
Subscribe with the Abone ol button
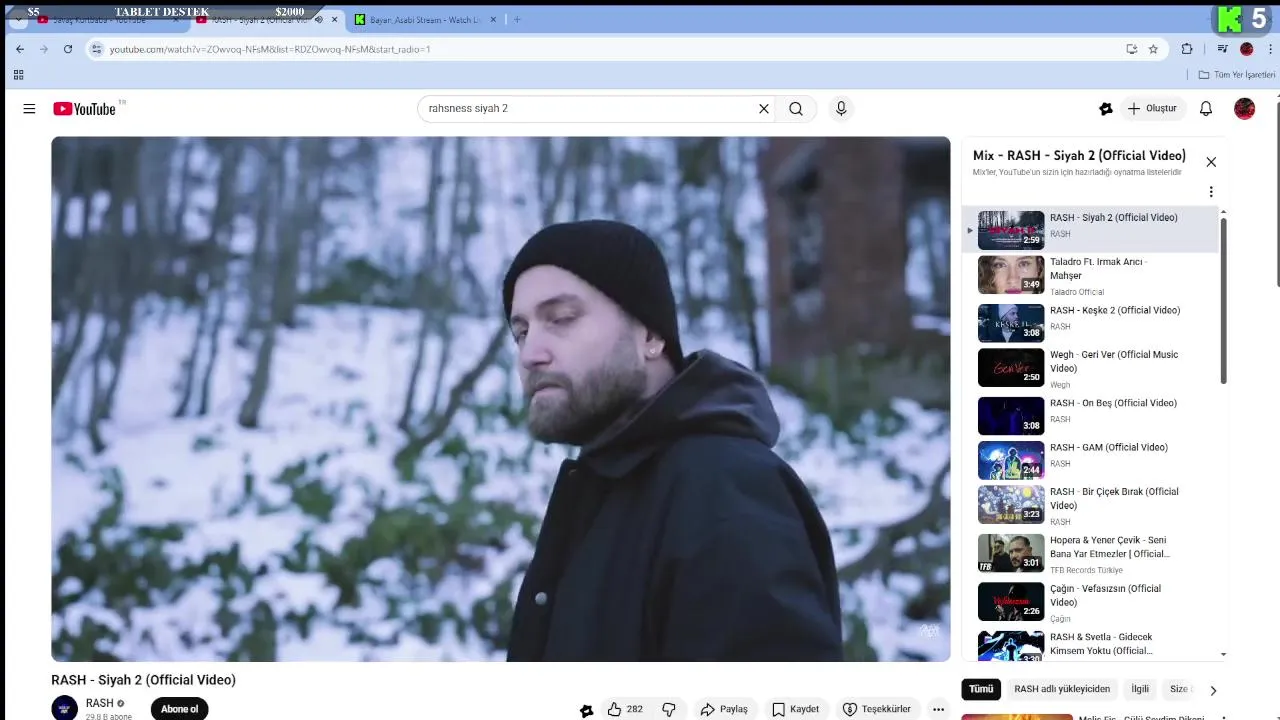180,709
